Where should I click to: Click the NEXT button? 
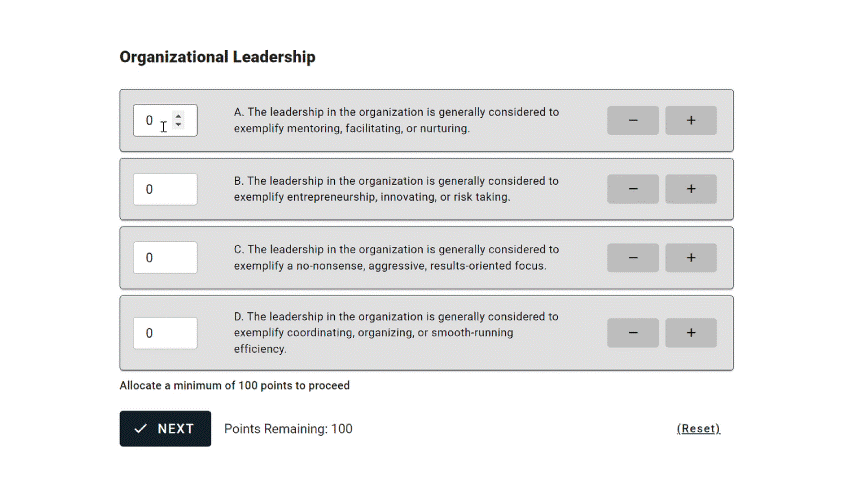pyautogui.click(x=165, y=429)
